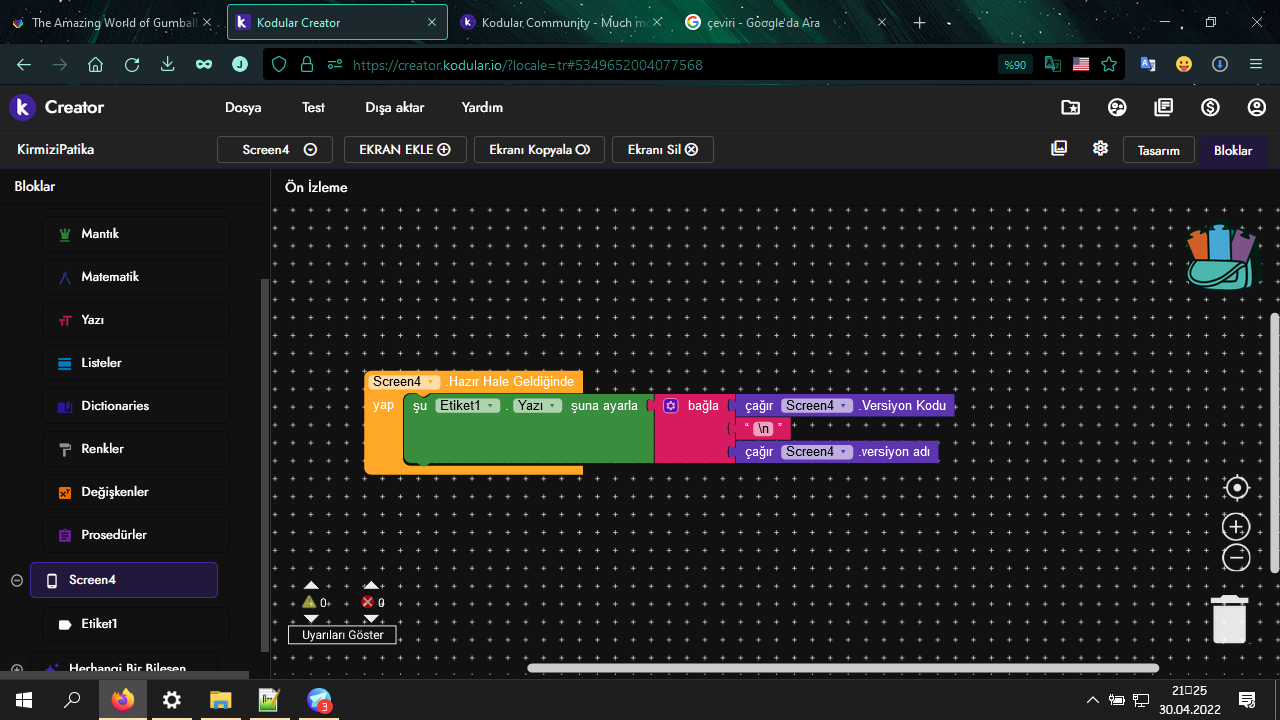Open the palette theme icon in the top bar

[1117, 107]
